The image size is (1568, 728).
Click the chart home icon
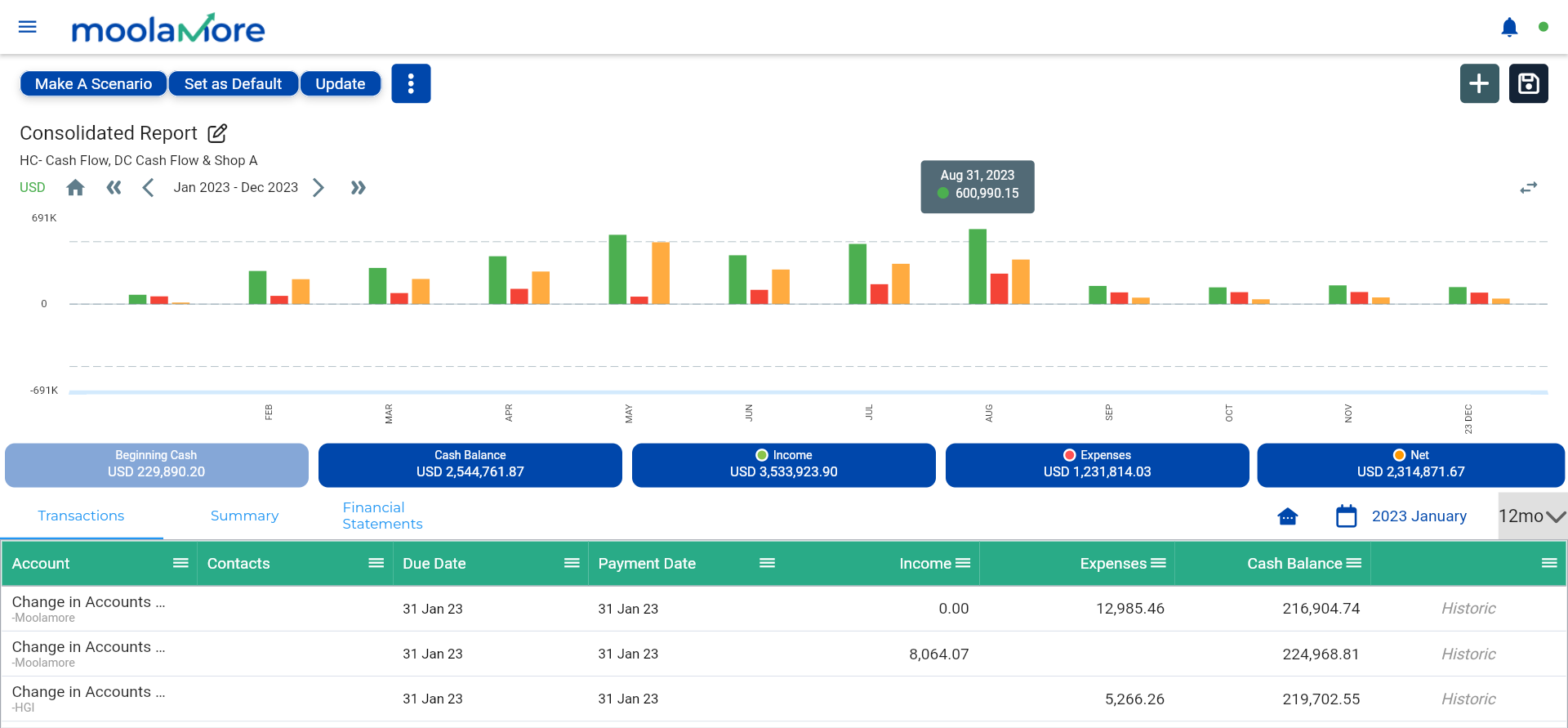tap(75, 188)
